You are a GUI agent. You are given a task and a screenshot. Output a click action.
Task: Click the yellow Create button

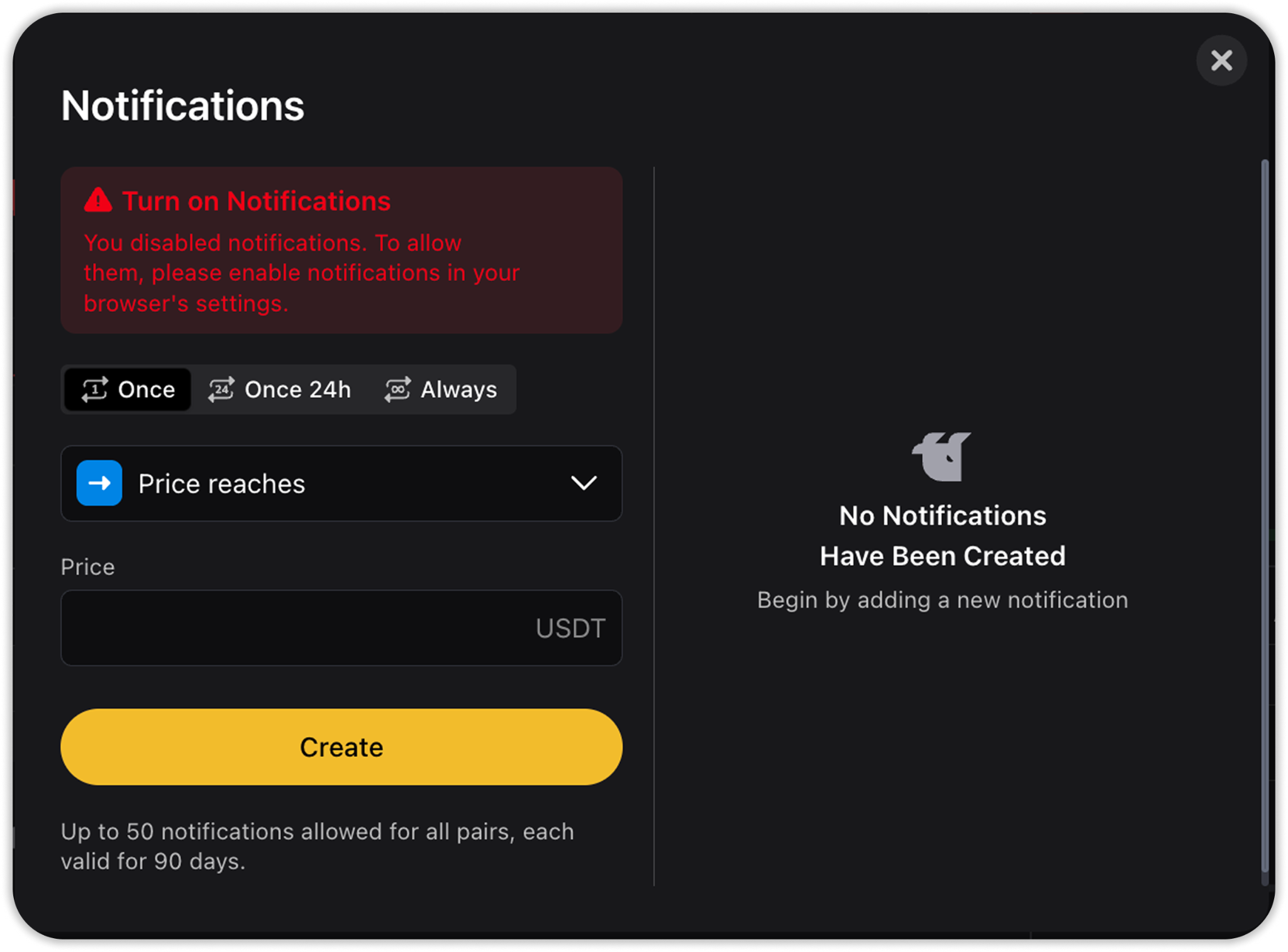tap(341, 746)
